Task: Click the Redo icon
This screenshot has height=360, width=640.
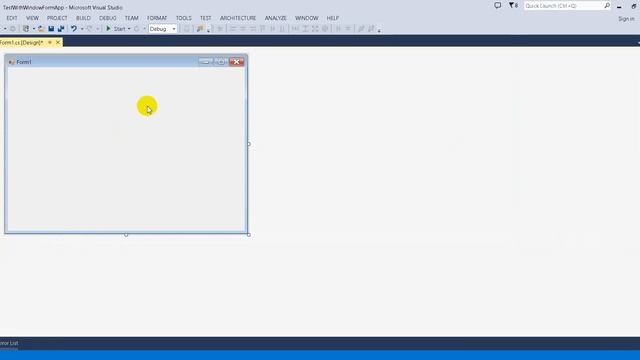Action: coord(89,29)
